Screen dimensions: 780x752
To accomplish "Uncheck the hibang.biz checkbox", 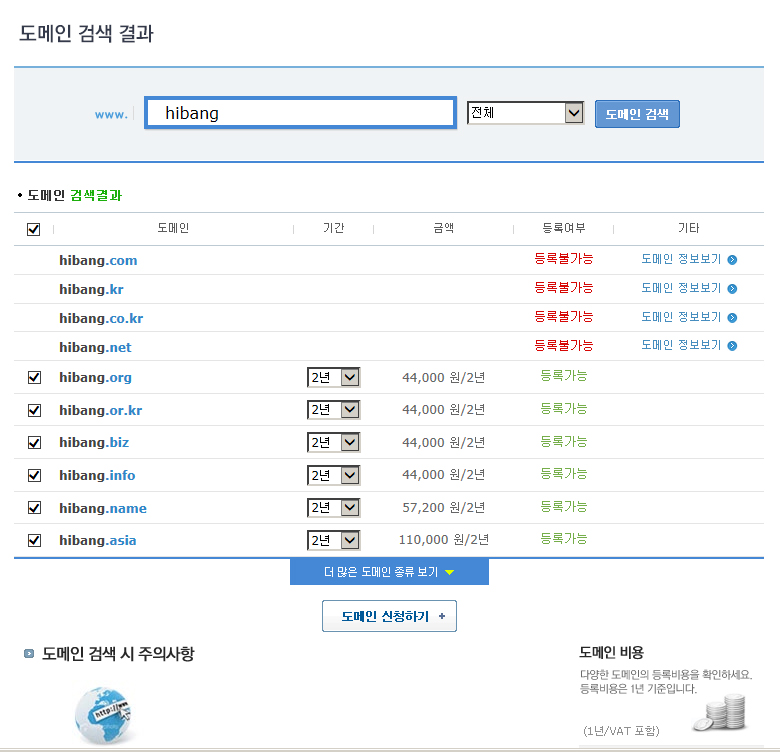I will pos(34,443).
